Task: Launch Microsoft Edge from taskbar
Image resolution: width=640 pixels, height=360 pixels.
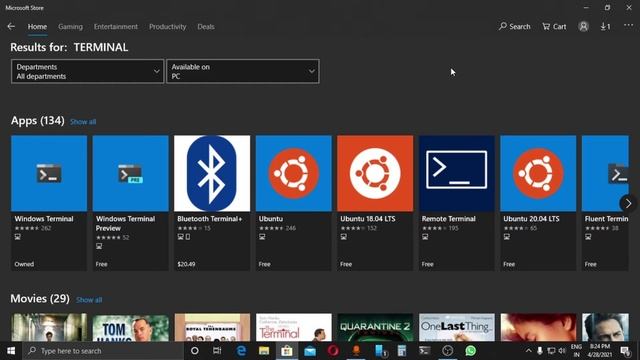Action: point(241,351)
